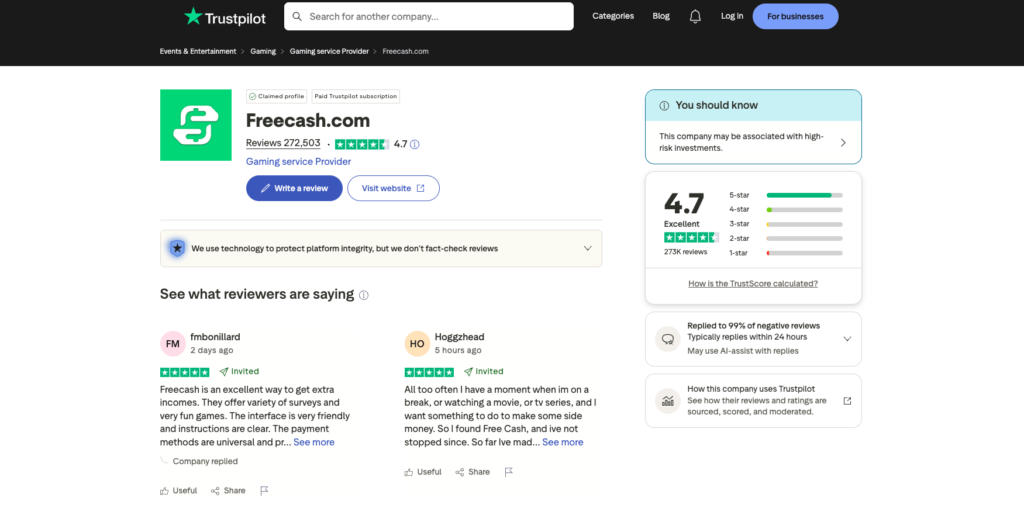This screenshot has height=515, width=1024.
Task: Go to Events & Entertainment breadcrumb
Action: (198, 52)
